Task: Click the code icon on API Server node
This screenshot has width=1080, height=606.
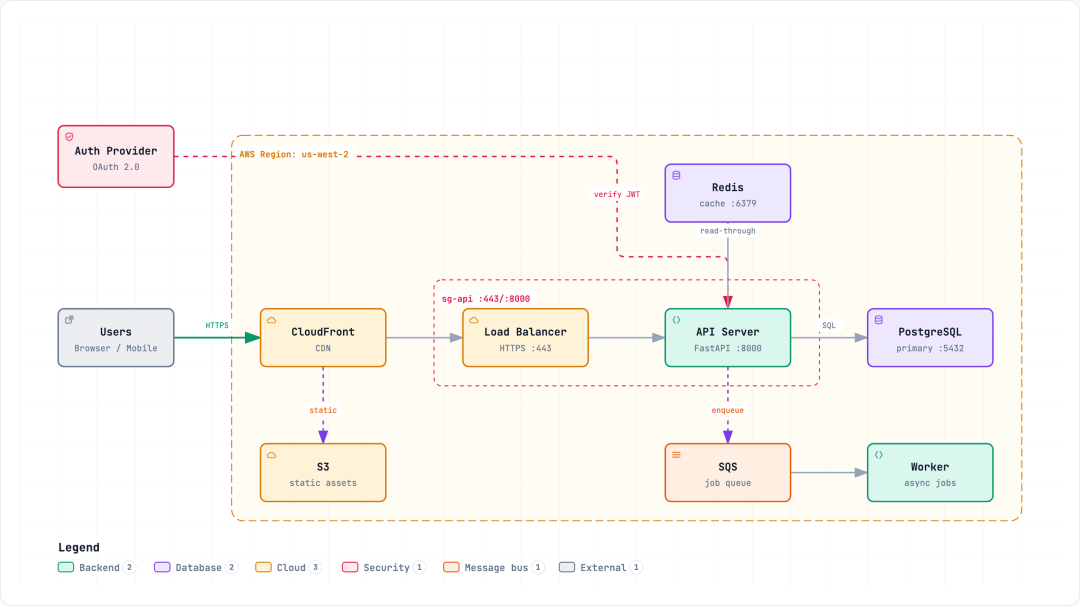Action: pos(676,320)
